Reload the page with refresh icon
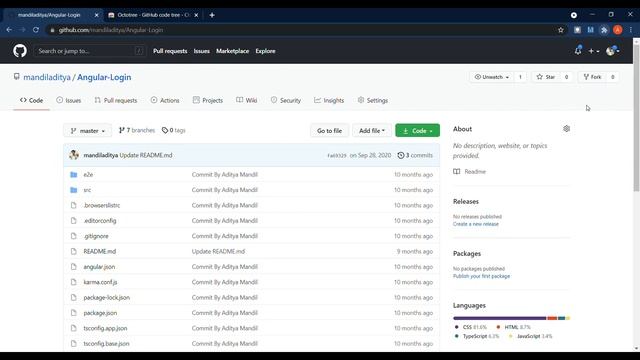Screen dimensions: 640x360 pyautogui.click(x=36, y=30)
